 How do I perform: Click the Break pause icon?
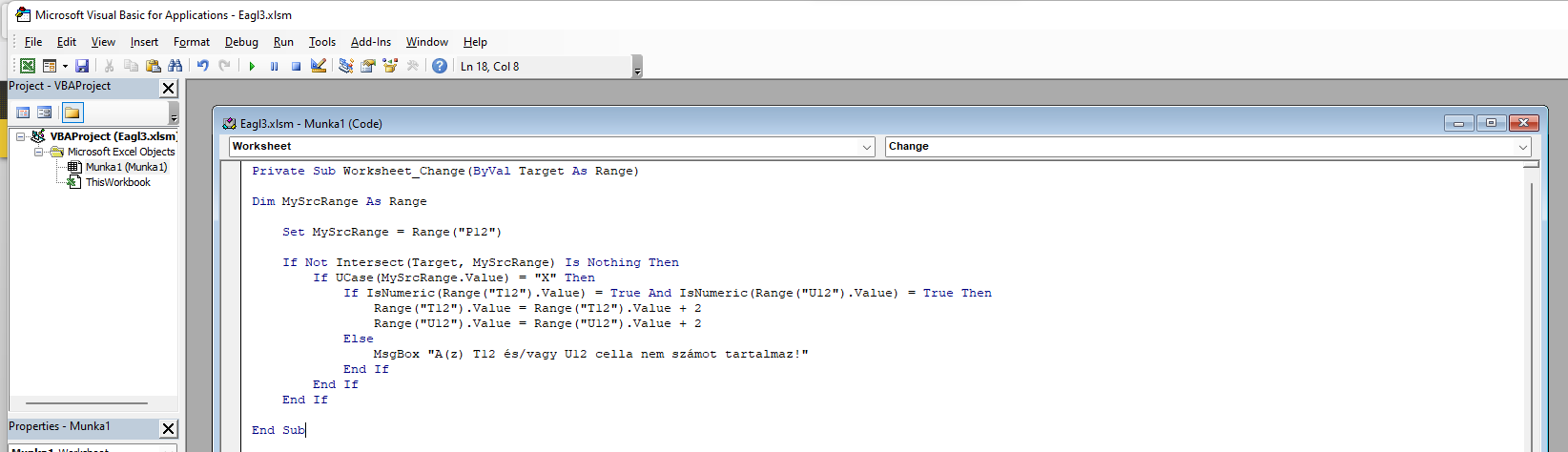click(x=274, y=66)
